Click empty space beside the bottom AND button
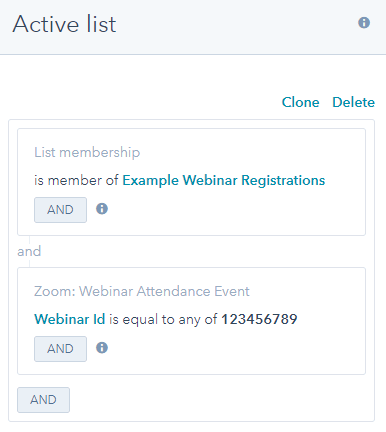This screenshot has width=386, height=432. click(x=220, y=400)
